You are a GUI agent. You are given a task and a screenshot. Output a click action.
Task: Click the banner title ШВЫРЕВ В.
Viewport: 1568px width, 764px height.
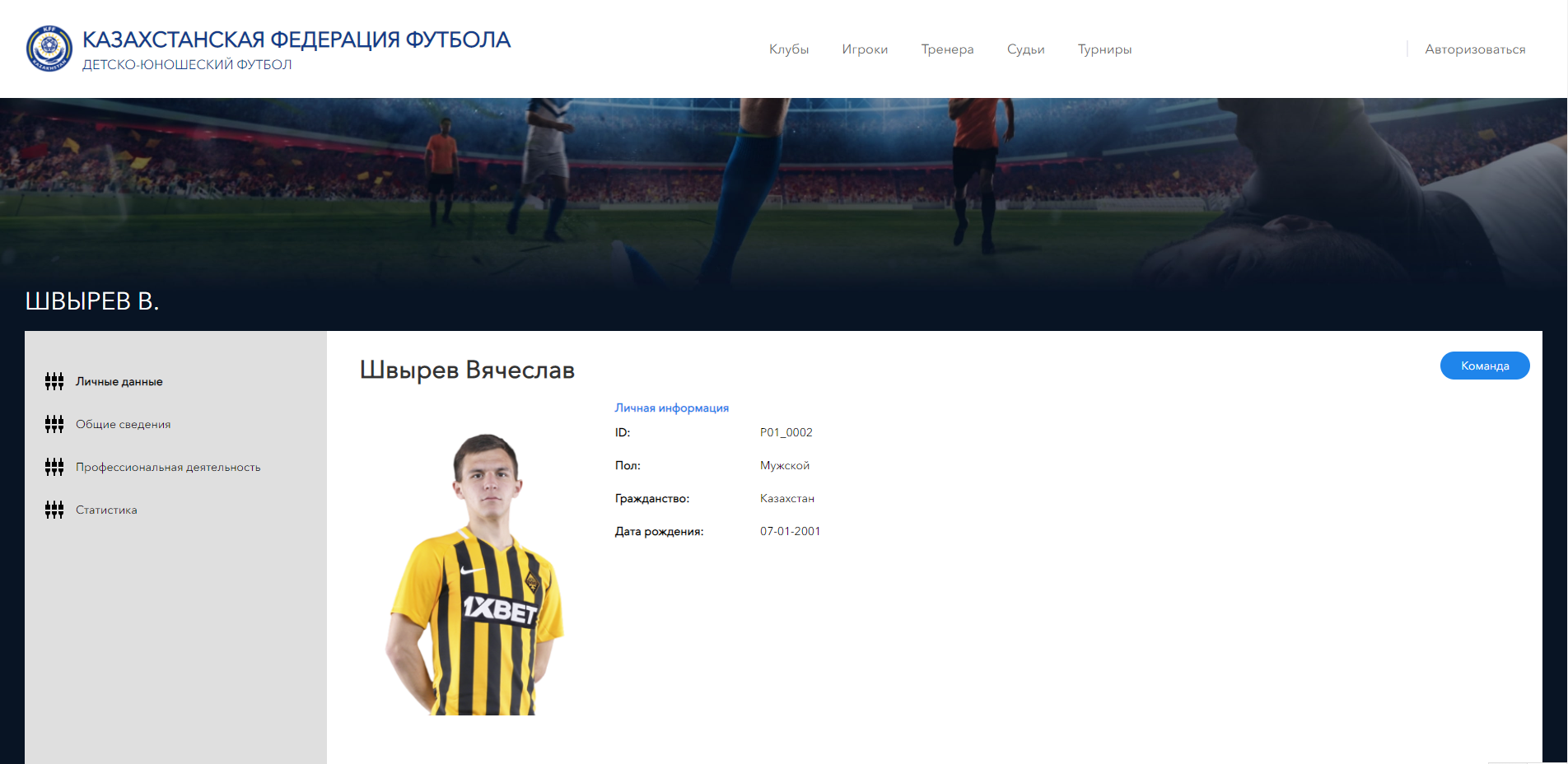[x=92, y=301]
